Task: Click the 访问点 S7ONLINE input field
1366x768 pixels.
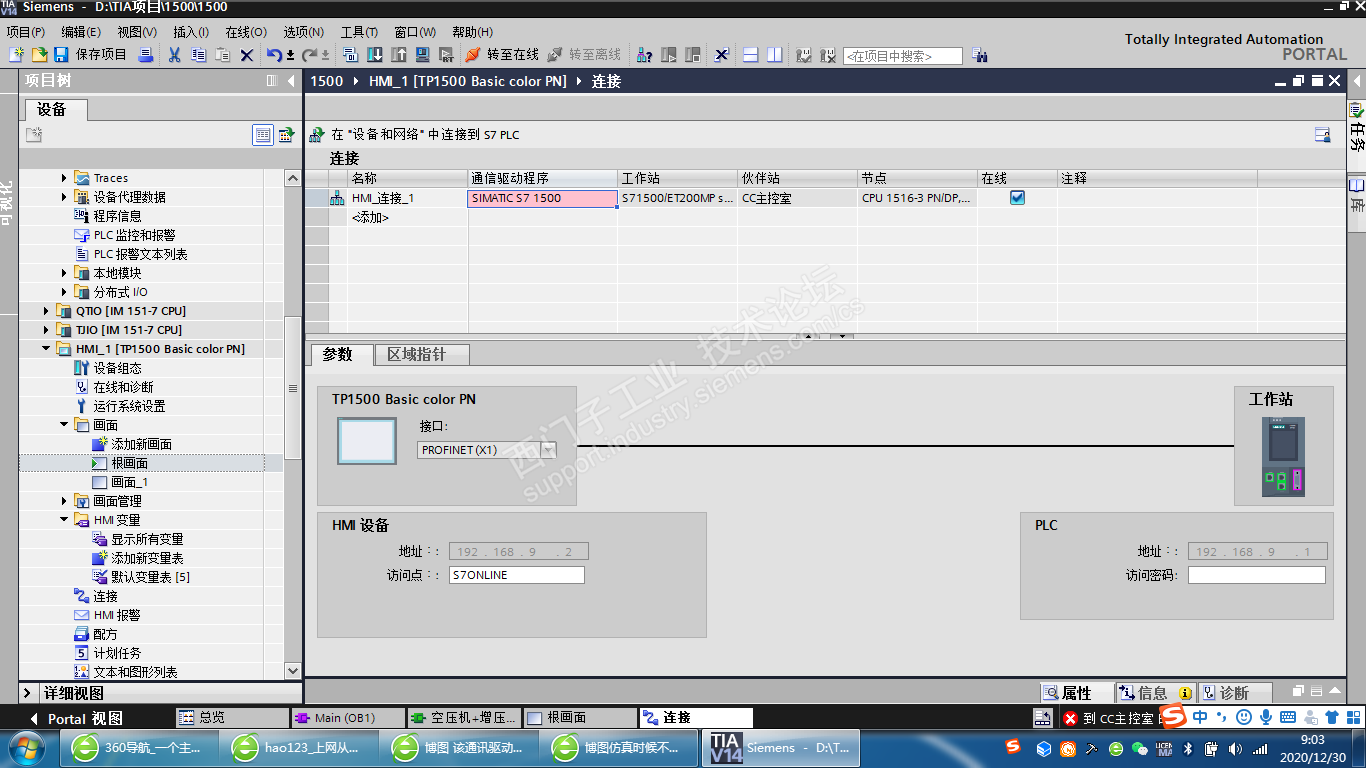Action: (x=516, y=575)
